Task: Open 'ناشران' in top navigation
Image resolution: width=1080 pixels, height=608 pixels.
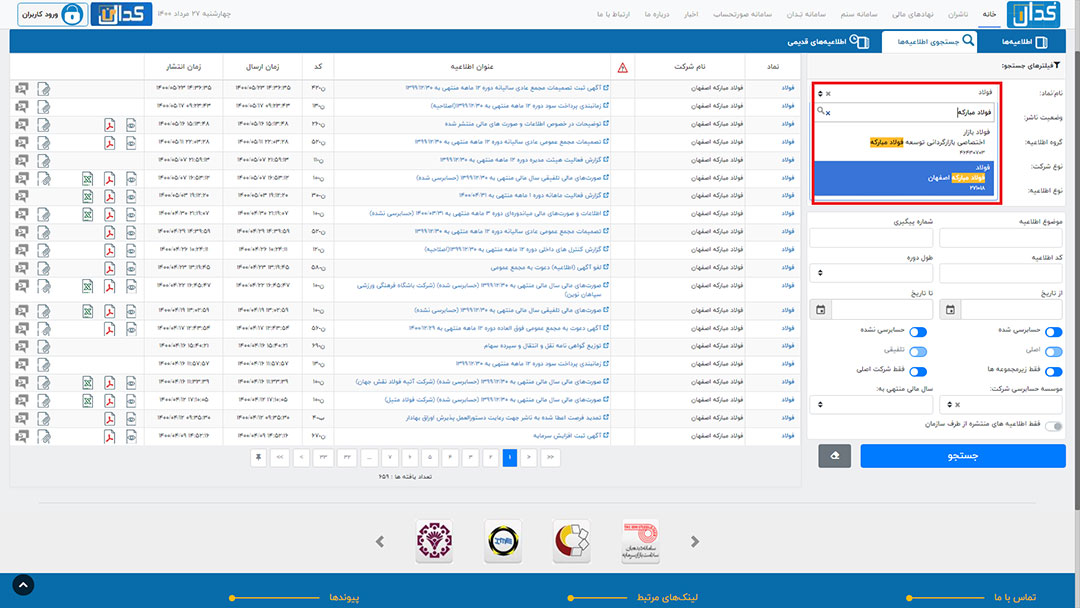Action: click(957, 14)
